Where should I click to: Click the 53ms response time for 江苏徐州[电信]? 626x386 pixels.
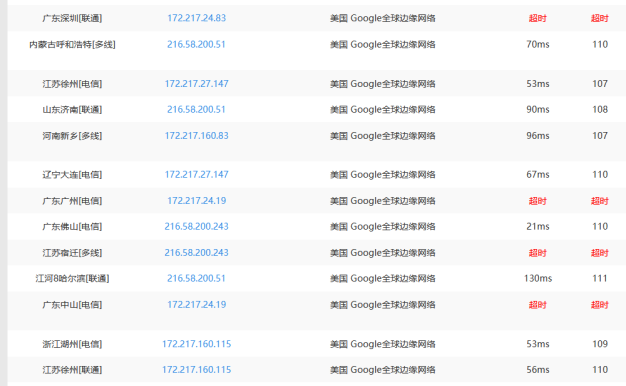(x=538, y=84)
